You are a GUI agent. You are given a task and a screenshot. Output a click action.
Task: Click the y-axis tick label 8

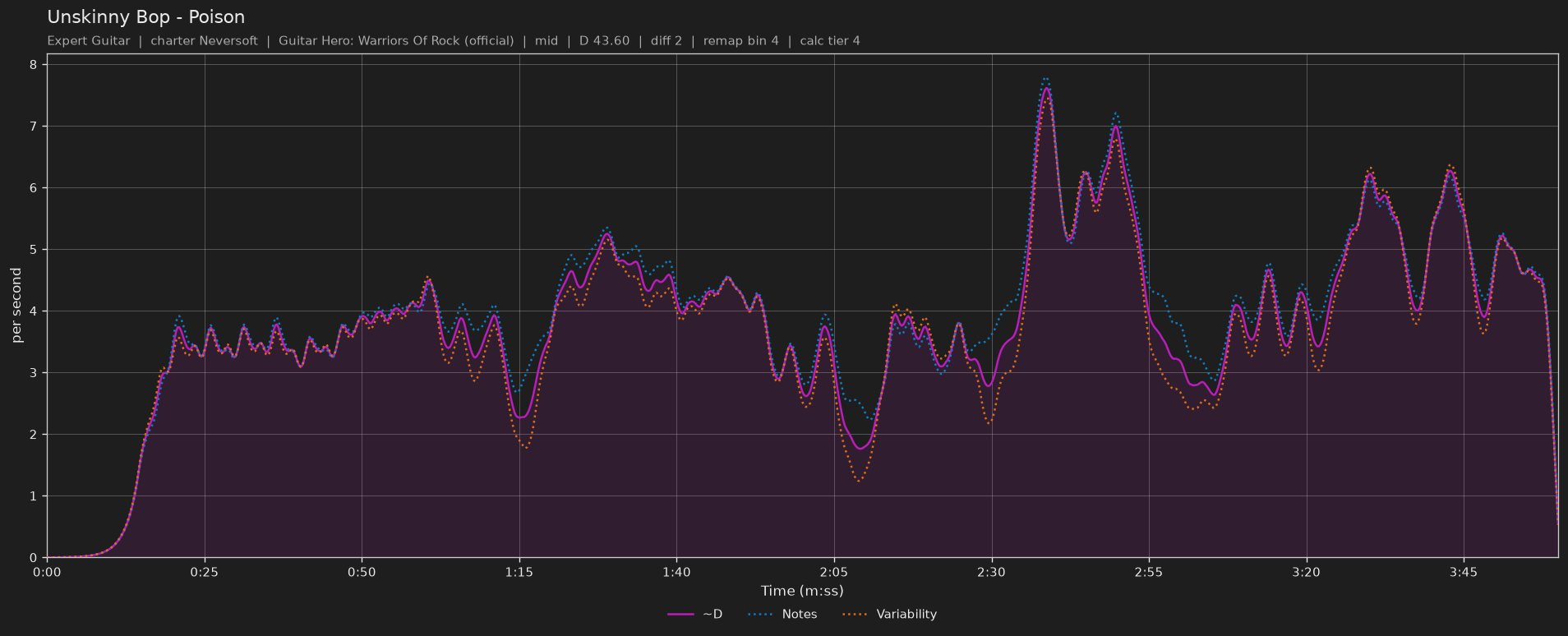coord(35,65)
